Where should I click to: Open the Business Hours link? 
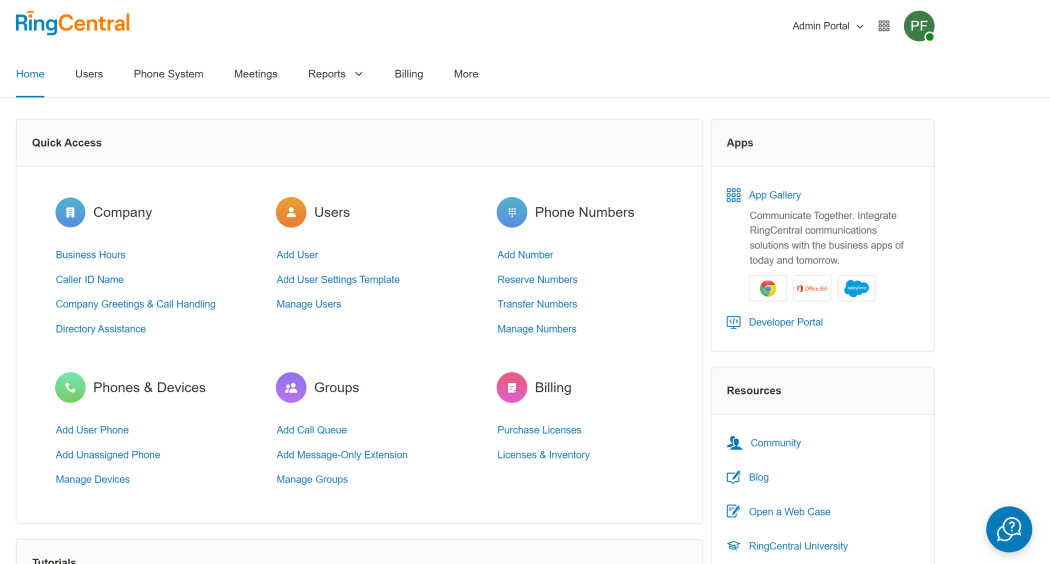pyautogui.click(x=91, y=255)
